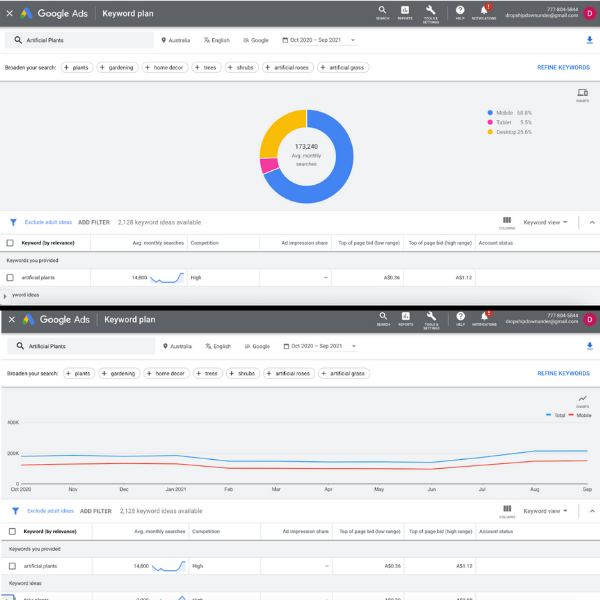
Task: Open Search icon in bottom header bar
Action: click(x=383, y=319)
